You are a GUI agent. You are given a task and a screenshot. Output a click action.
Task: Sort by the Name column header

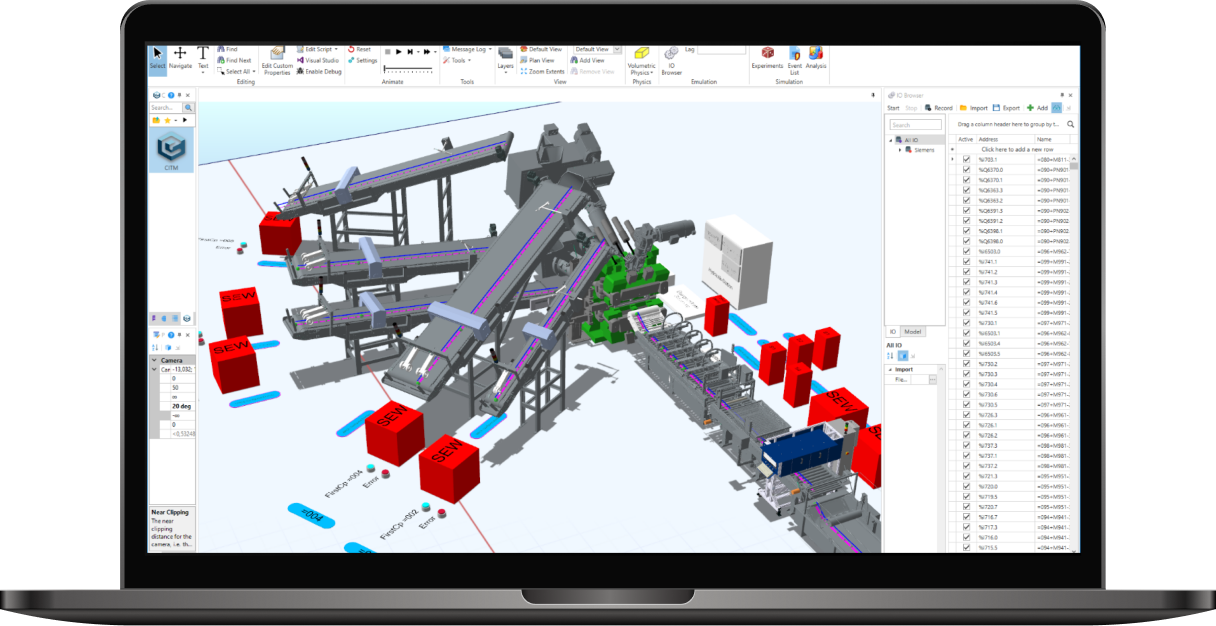1052,139
